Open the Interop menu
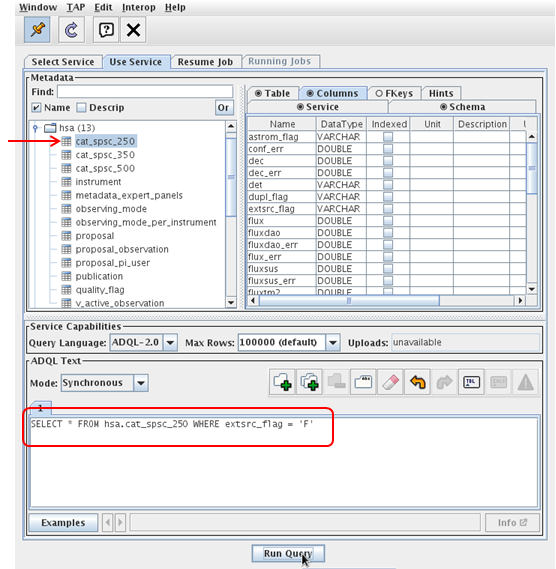 tap(139, 7)
